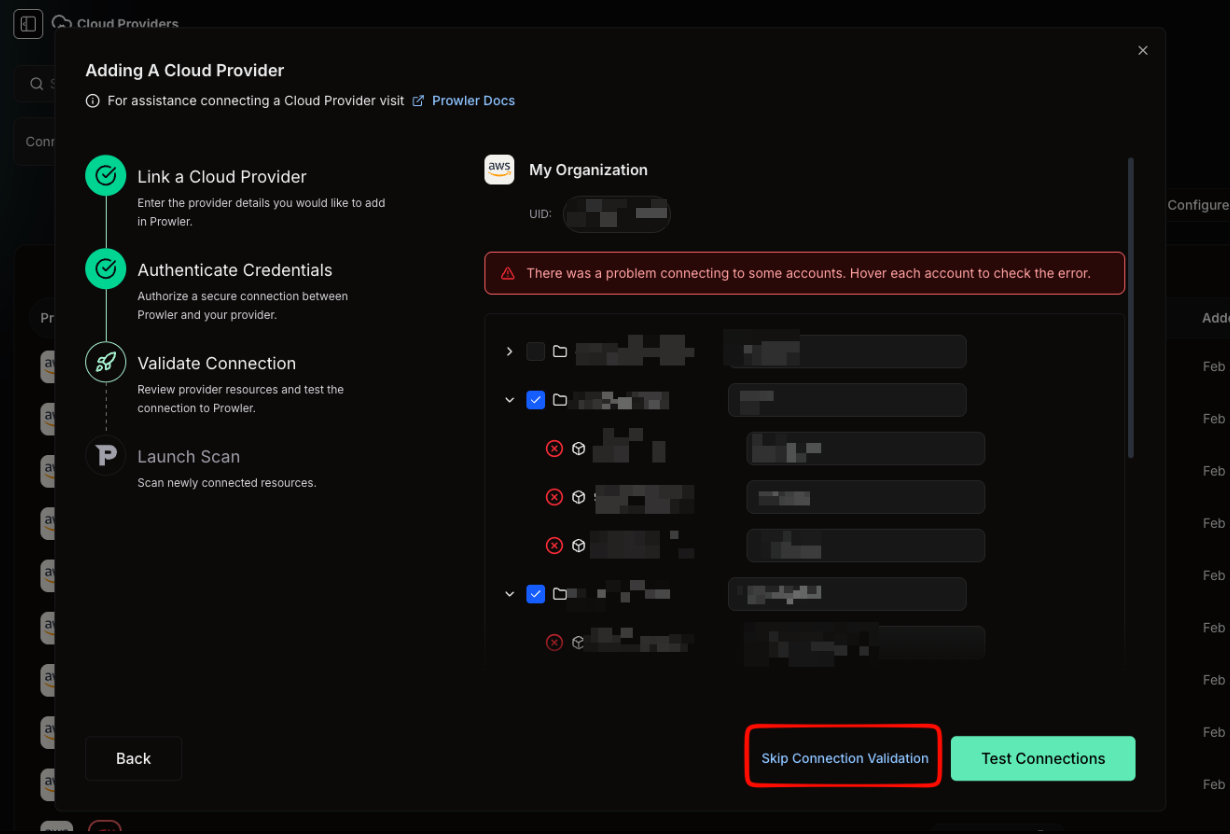Viewport: 1230px width, 834px height.
Task: Uncheck the second organizational unit's checkbox
Action: (x=535, y=400)
